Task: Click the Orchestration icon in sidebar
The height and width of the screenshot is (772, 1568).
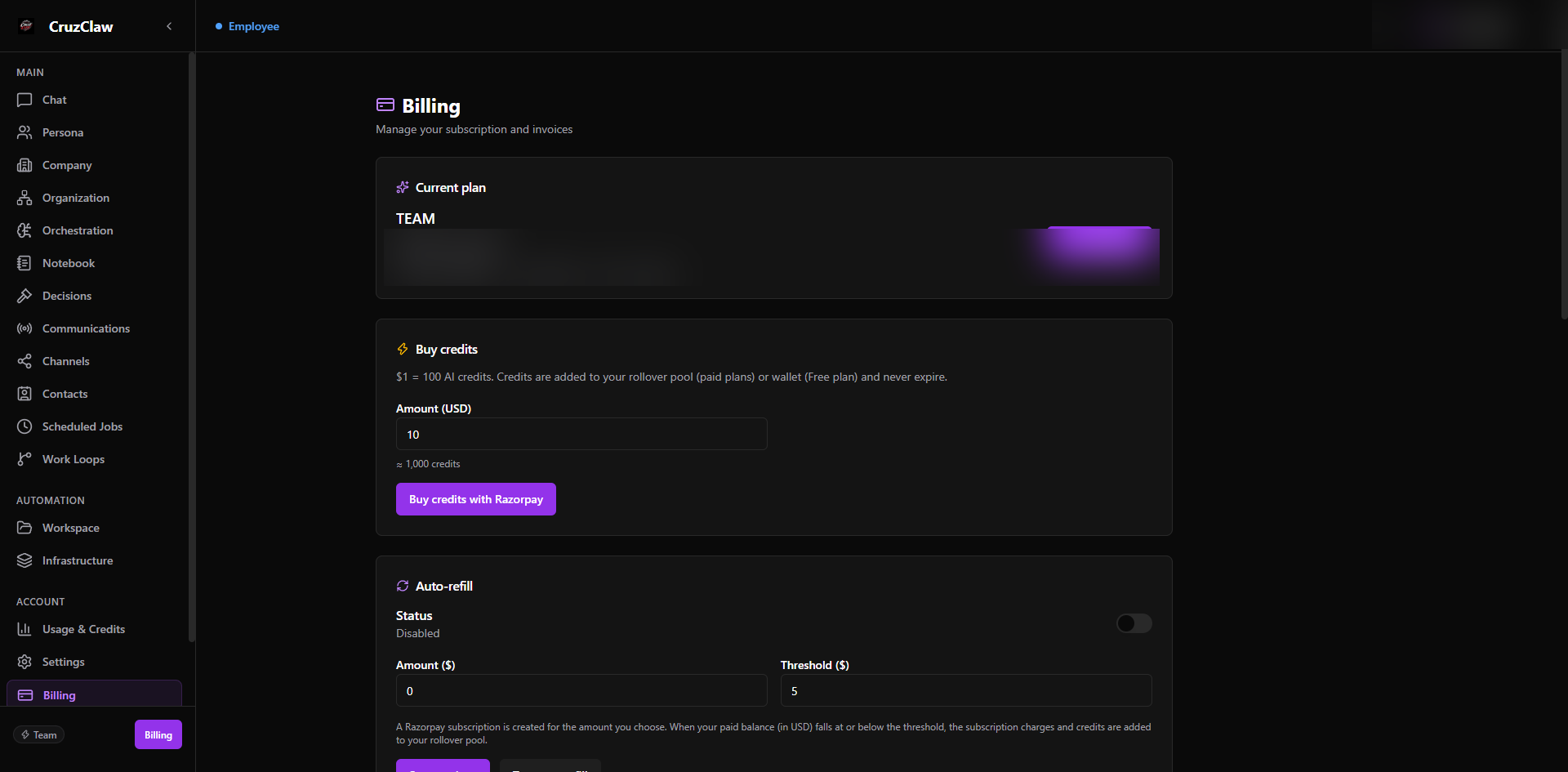Action: point(24,230)
